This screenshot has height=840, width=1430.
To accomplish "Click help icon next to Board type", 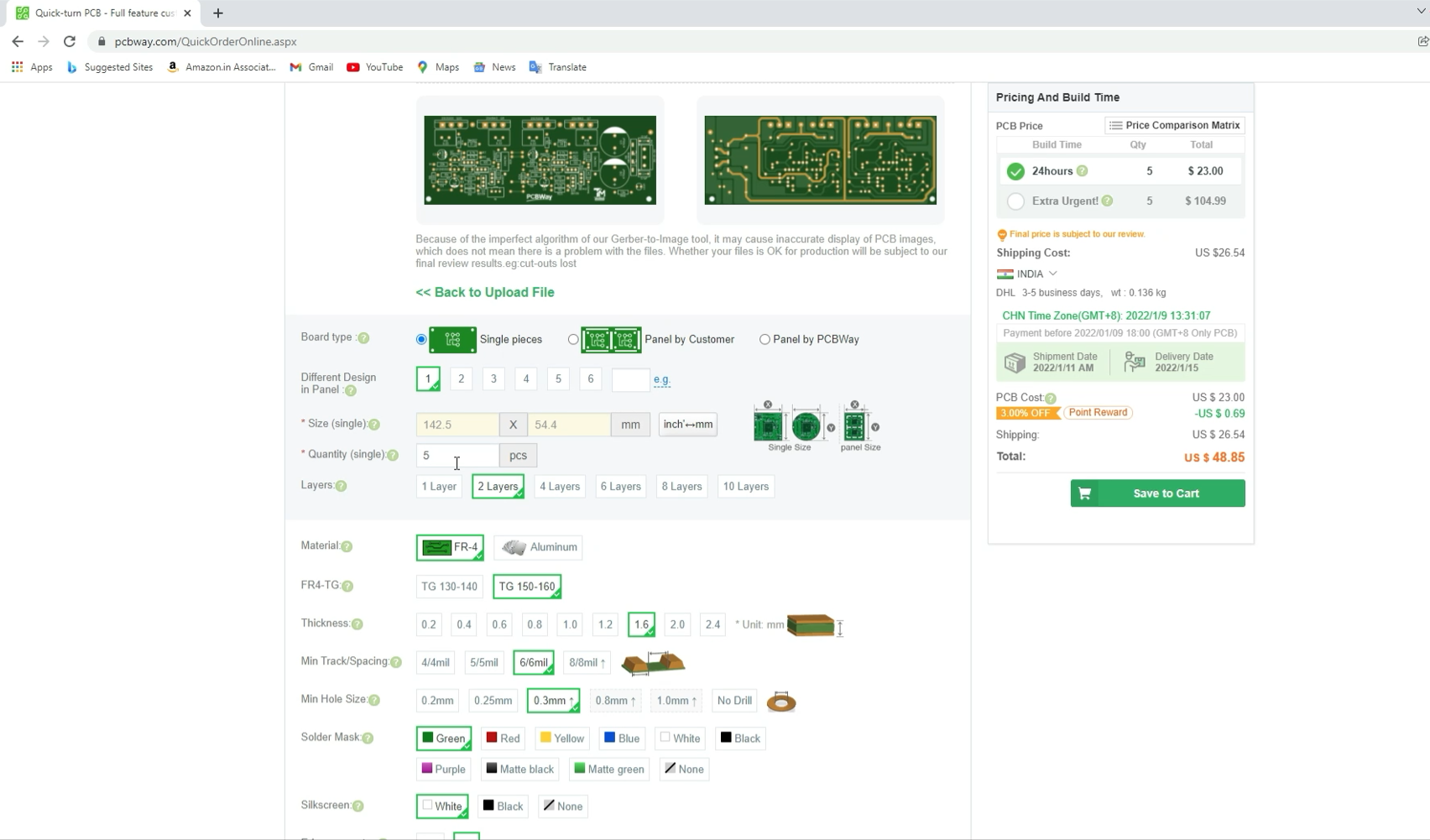I will click(363, 338).
